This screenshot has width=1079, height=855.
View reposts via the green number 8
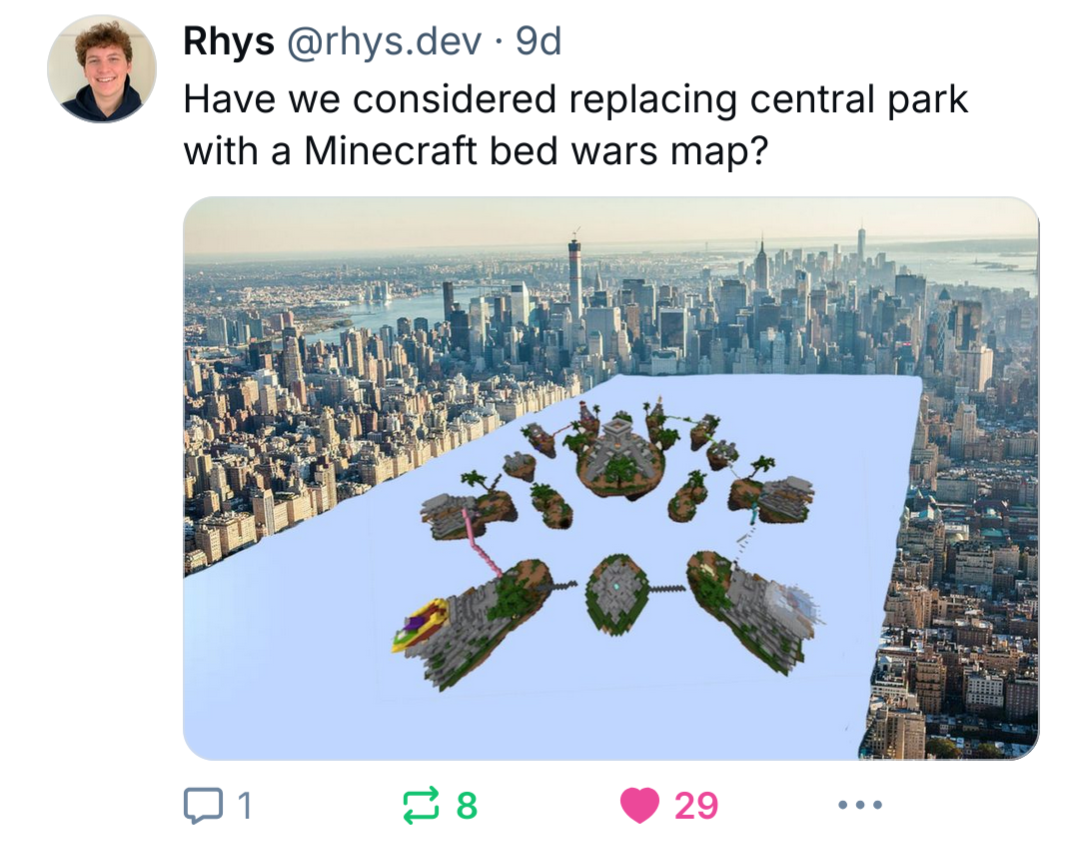tap(467, 805)
